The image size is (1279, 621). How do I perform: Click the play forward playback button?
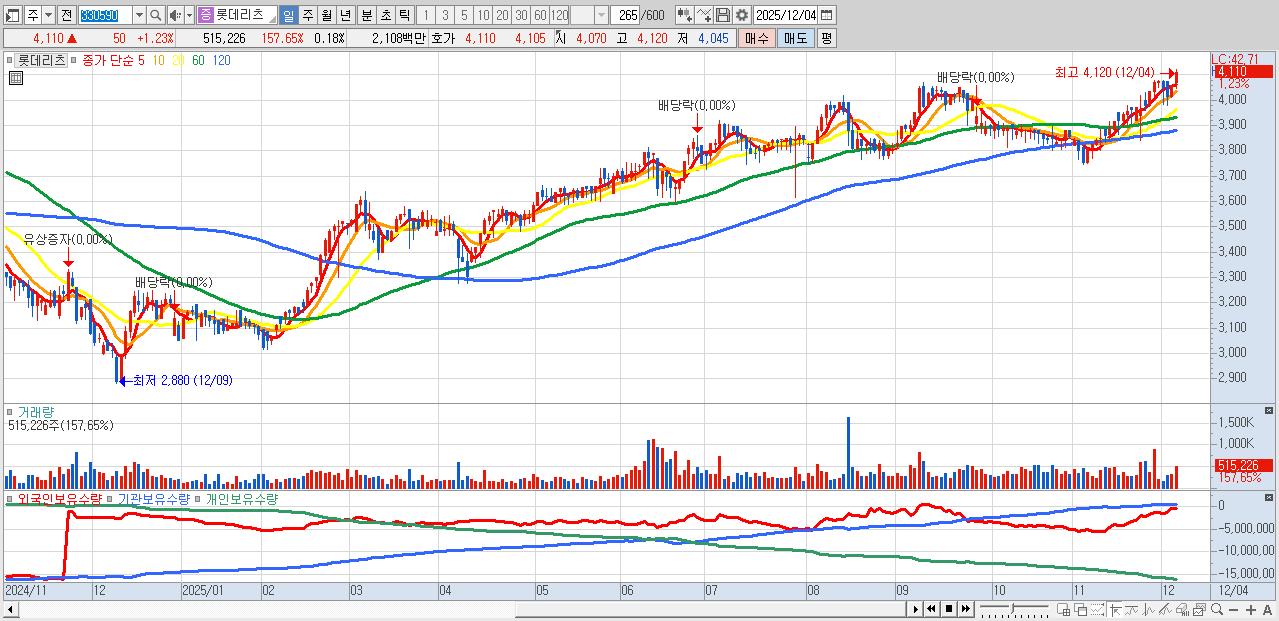pos(916,609)
